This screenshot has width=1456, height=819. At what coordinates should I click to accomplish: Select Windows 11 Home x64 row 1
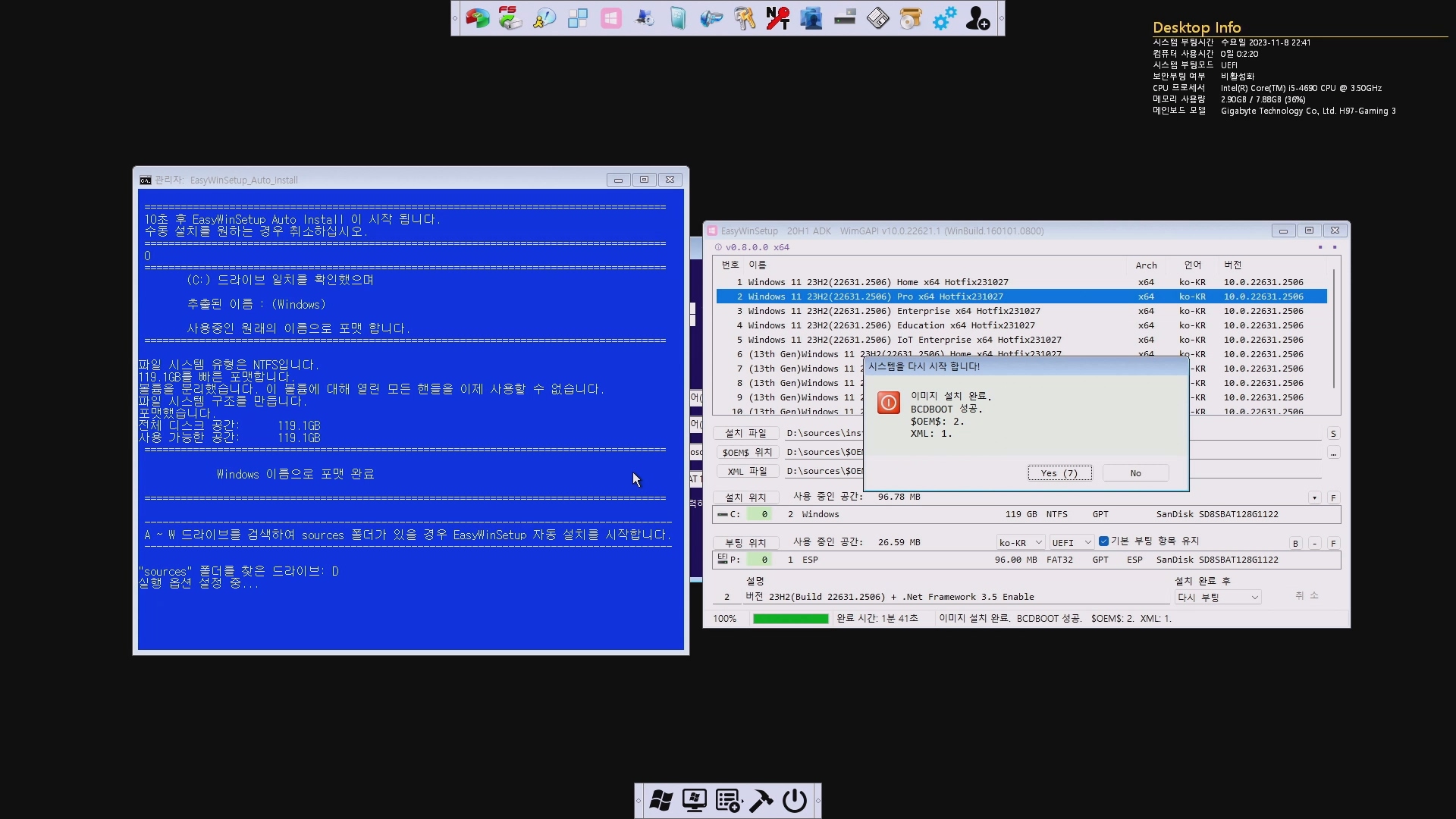pyautogui.click(x=1021, y=282)
